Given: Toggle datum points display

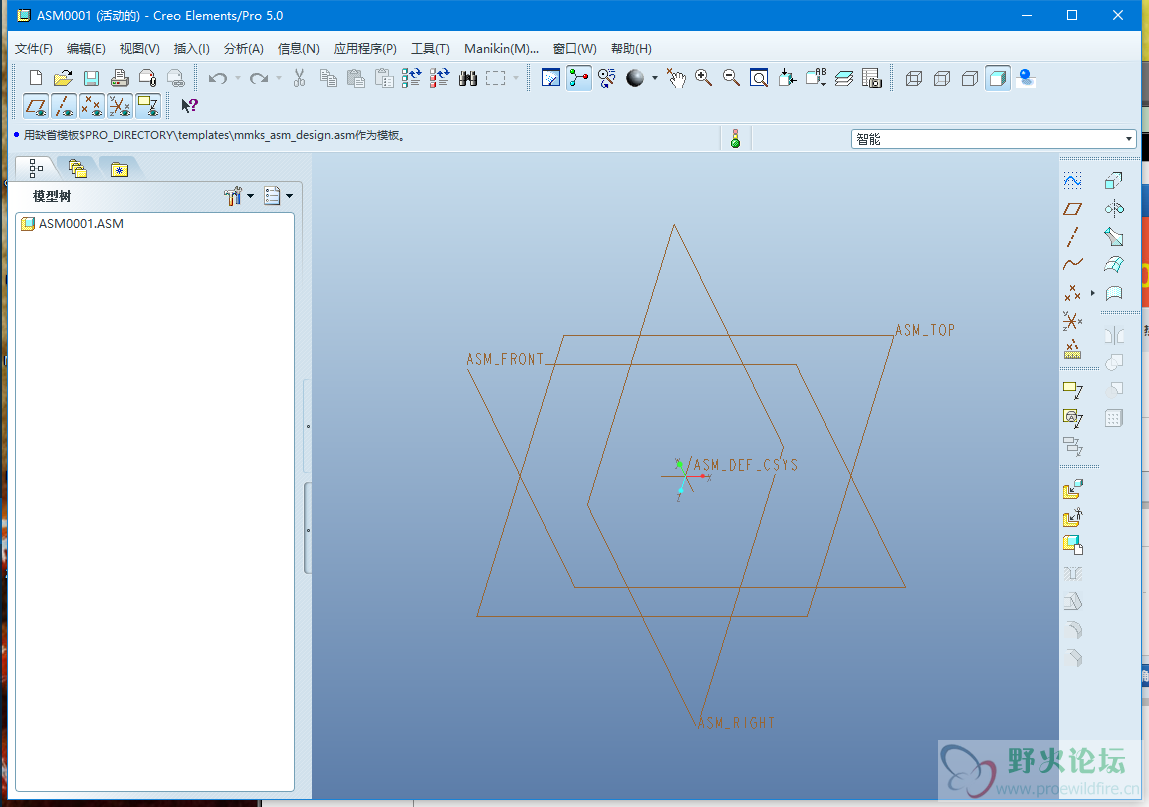Looking at the screenshot, I should point(92,106).
